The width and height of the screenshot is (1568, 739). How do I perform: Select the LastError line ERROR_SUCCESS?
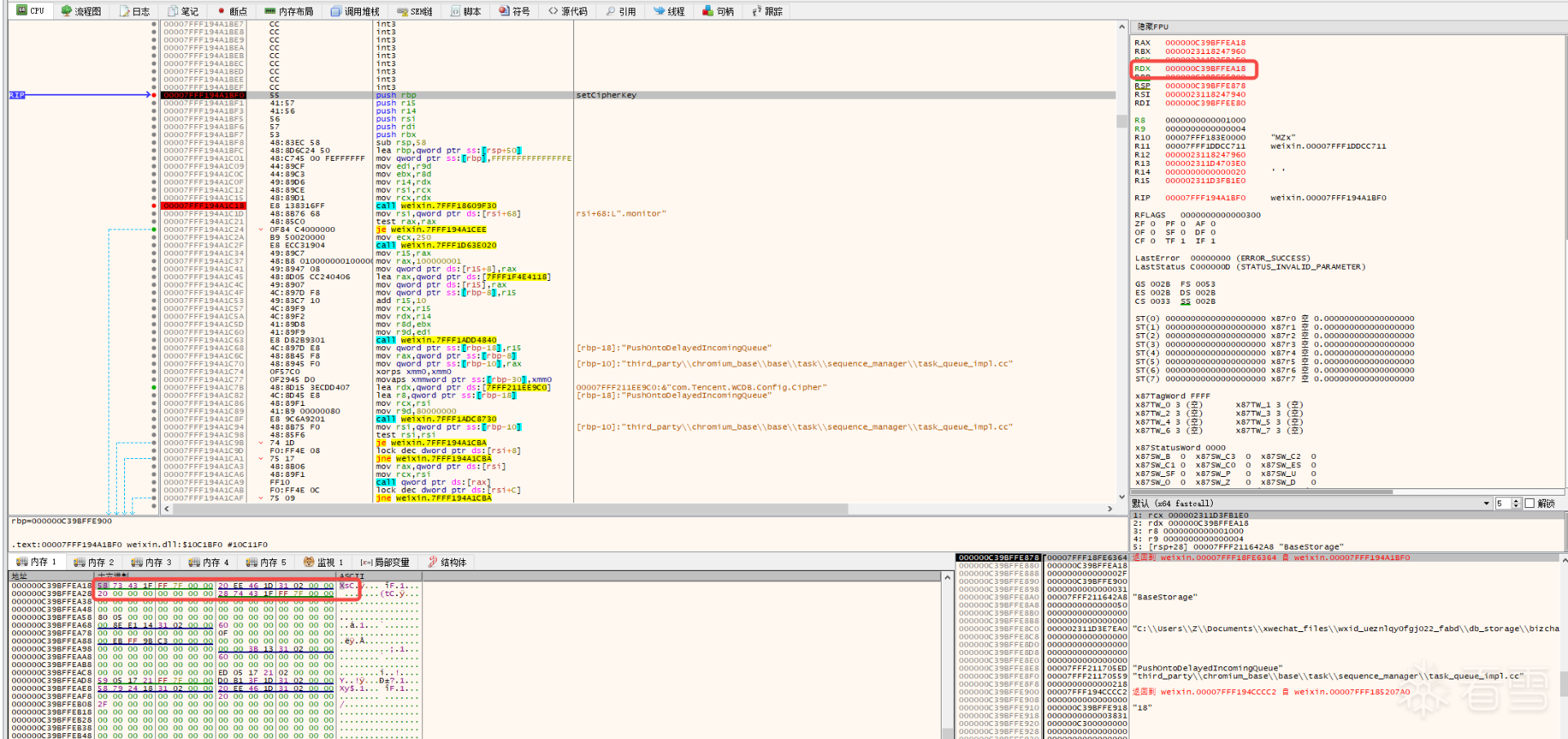pos(1223,258)
